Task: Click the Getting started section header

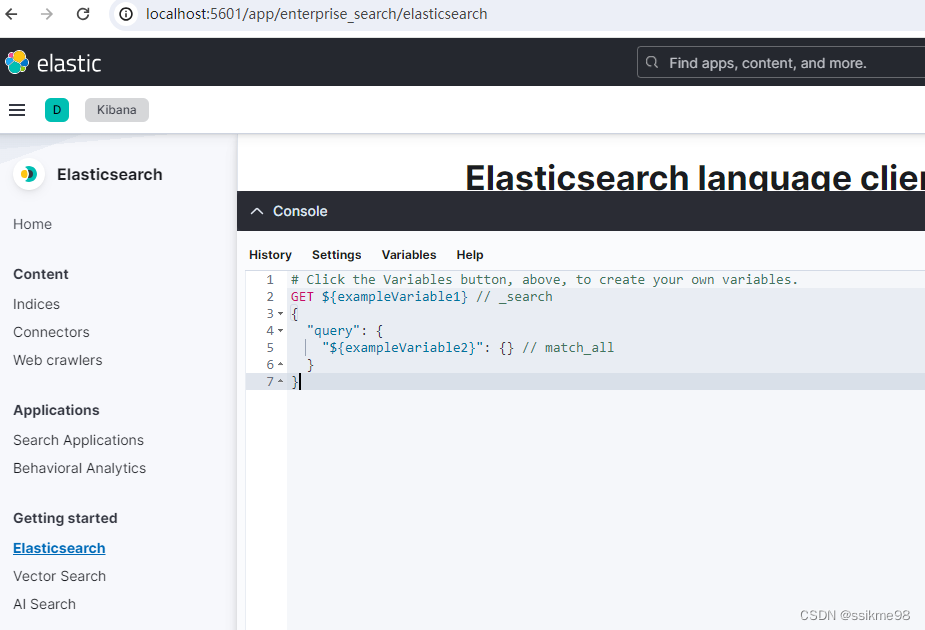Action: (x=65, y=518)
